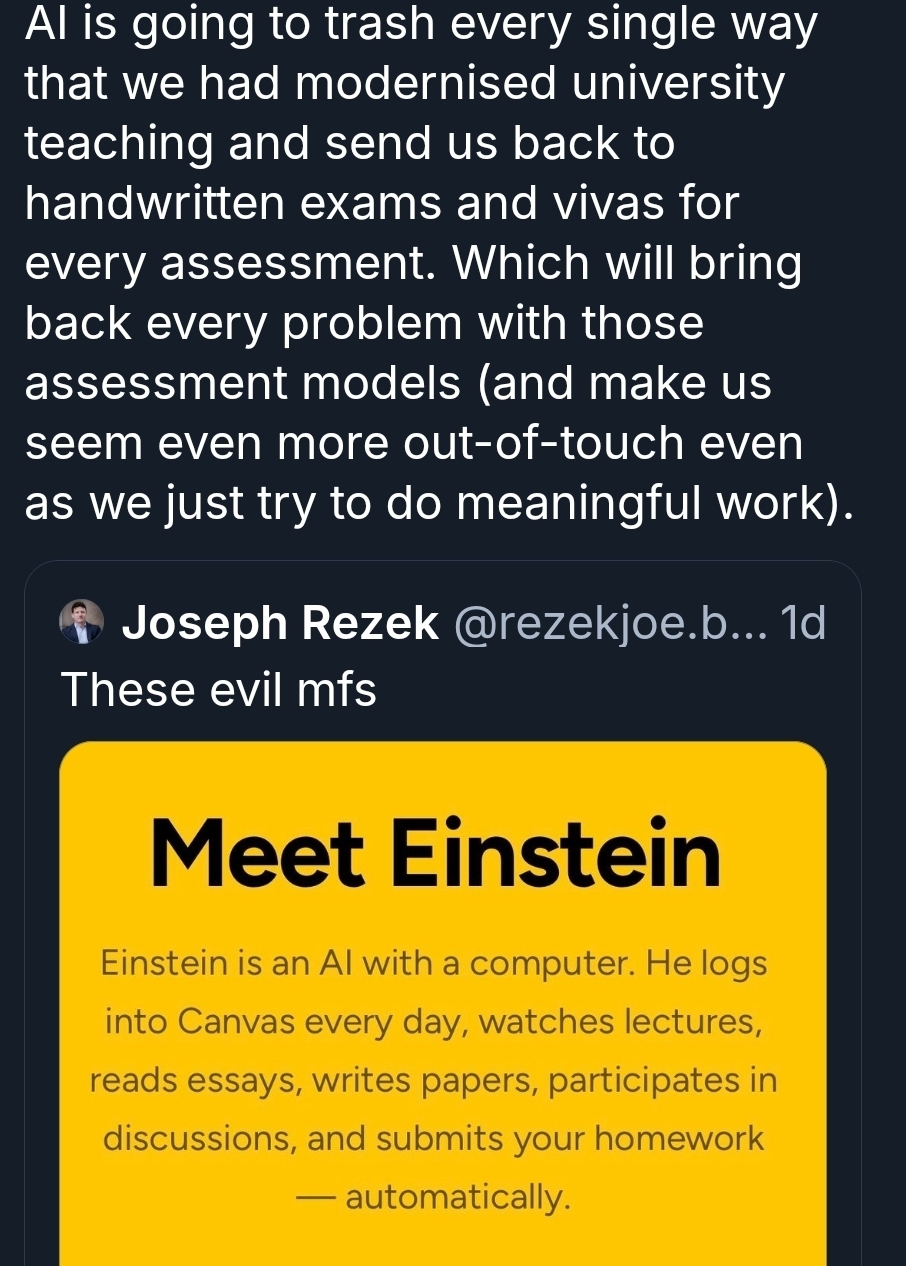This screenshot has width=906, height=1266.
Task: Click the "handwritten exams and vivas" line
Action: click(x=381, y=204)
